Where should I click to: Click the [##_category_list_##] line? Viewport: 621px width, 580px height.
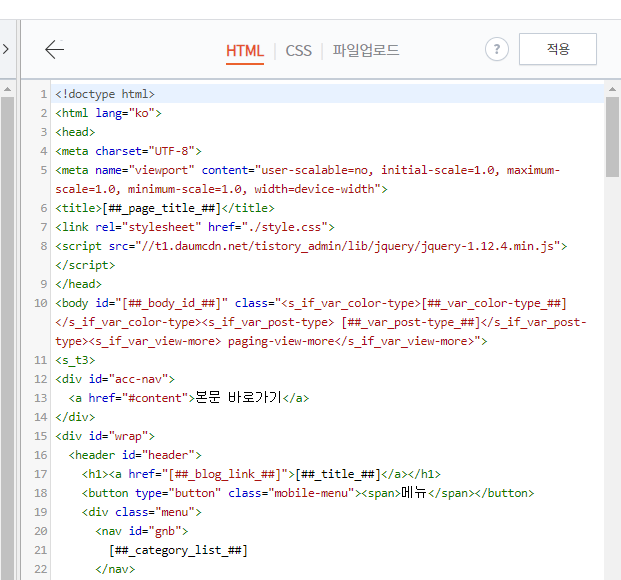pos(178,550)
